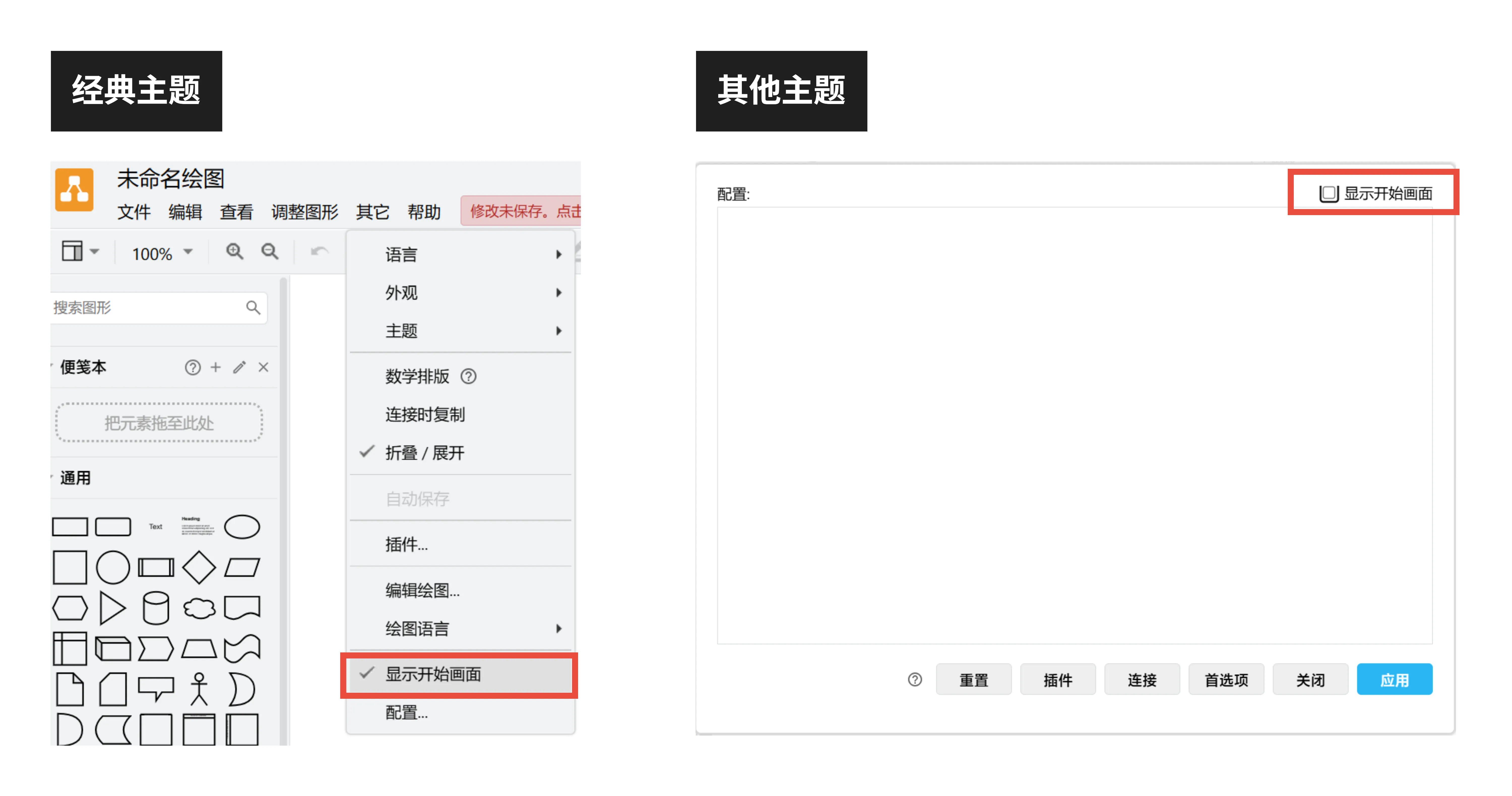Click the 关闭 button
This screenshot has width=1512, height=796.
(x=1310, y=679)
